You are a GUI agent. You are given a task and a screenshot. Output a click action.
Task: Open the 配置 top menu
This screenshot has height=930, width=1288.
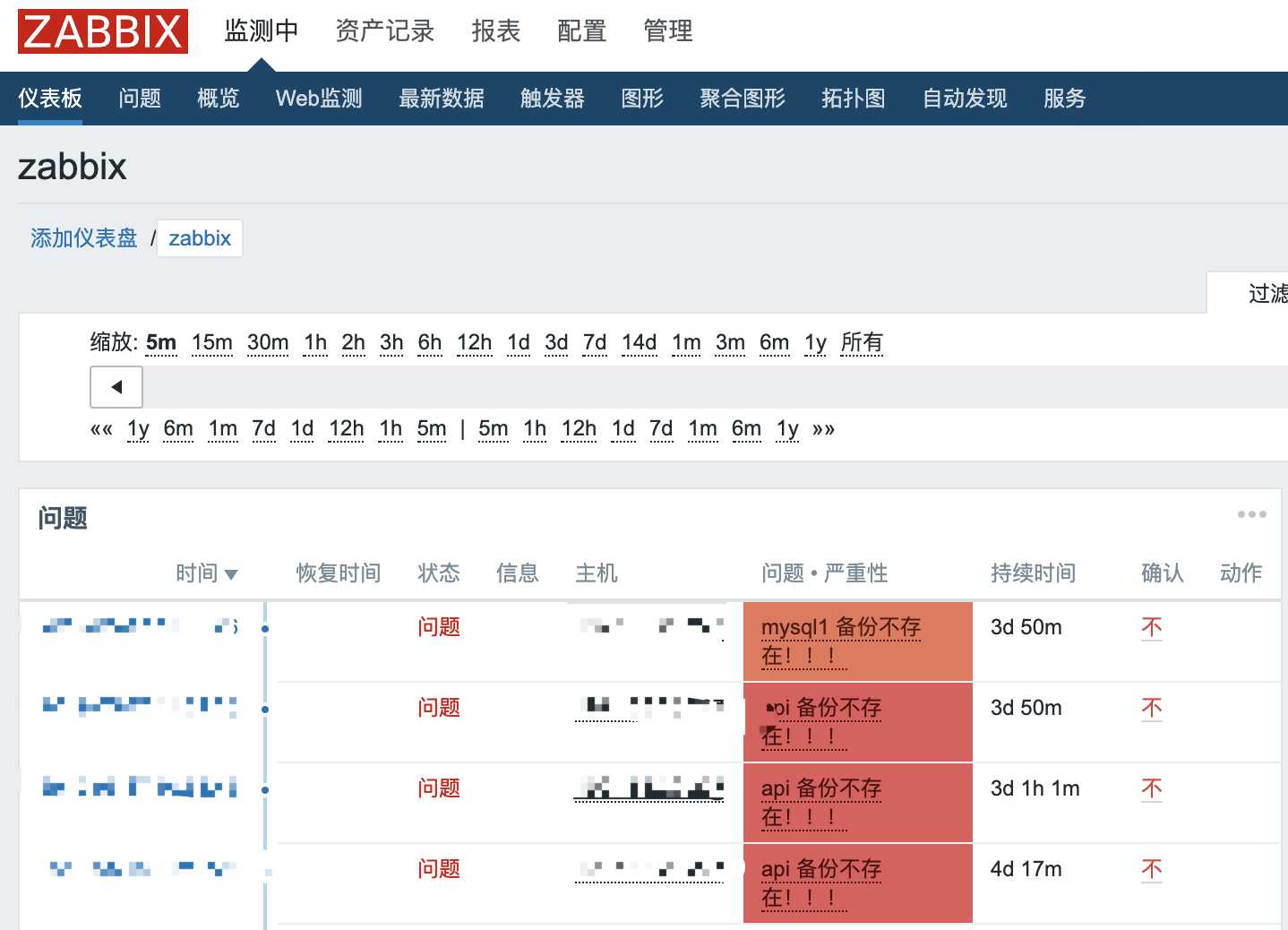pyautogui.click(x=582, y=31)
